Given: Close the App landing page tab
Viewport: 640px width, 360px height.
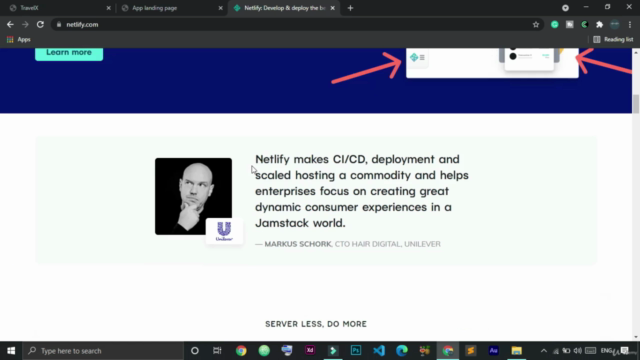Looking at the screenshot, I should tap(220, 8).
